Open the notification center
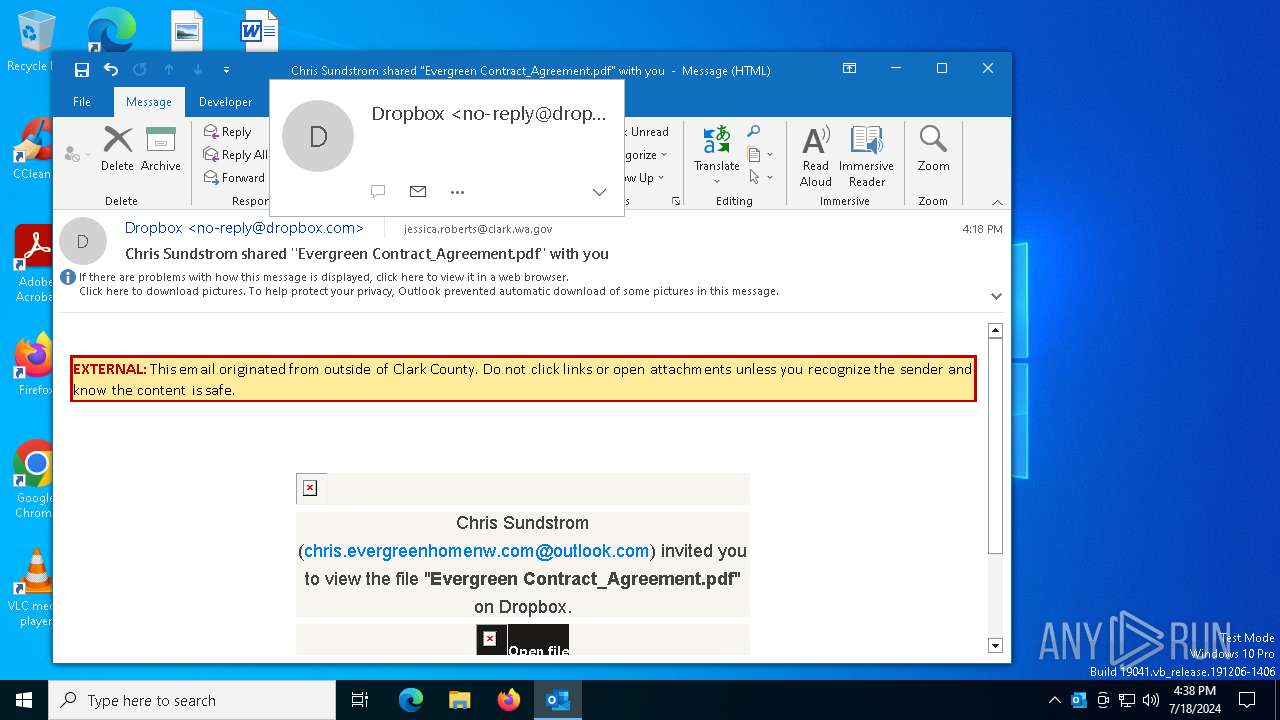The image size is (1280, 720). (x=1247, y=700)
